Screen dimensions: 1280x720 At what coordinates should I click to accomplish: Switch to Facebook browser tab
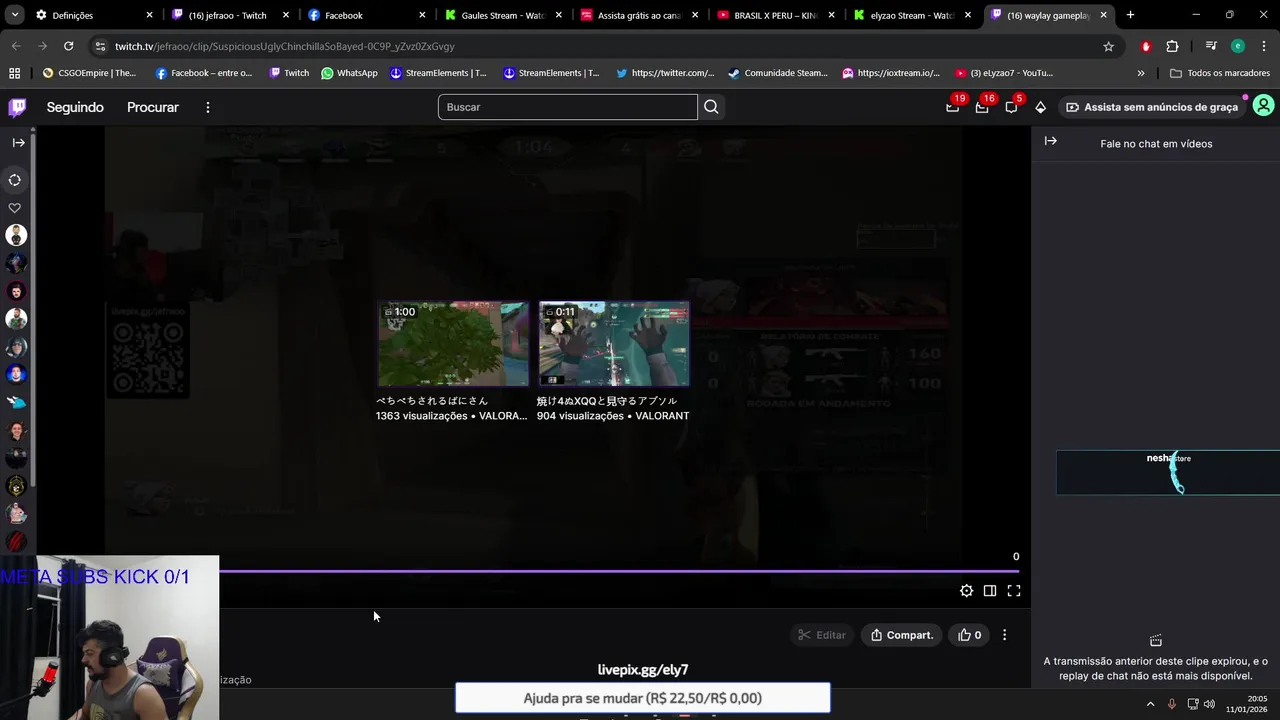coord(365,15)
